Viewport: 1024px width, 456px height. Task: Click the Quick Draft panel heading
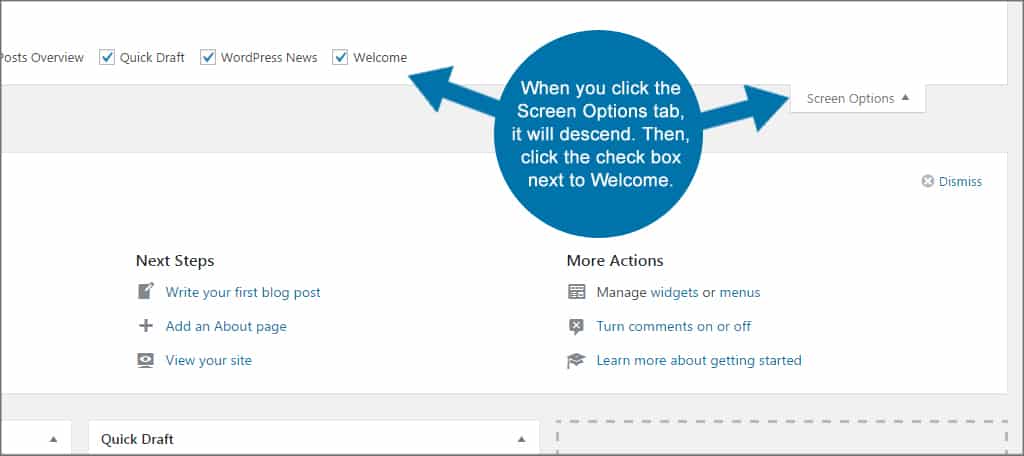[x=138, y=439]
